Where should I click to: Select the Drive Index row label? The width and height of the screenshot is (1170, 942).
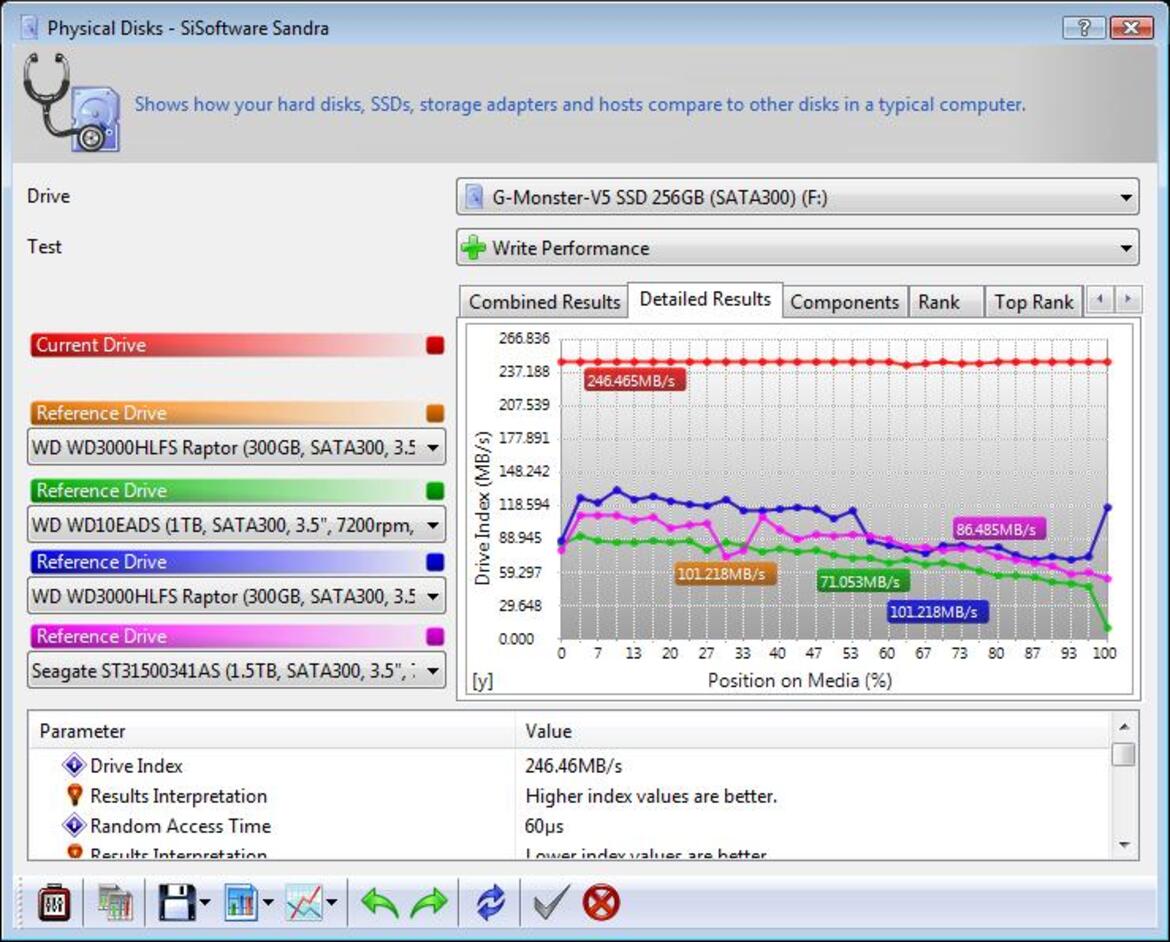click(136, 766)
